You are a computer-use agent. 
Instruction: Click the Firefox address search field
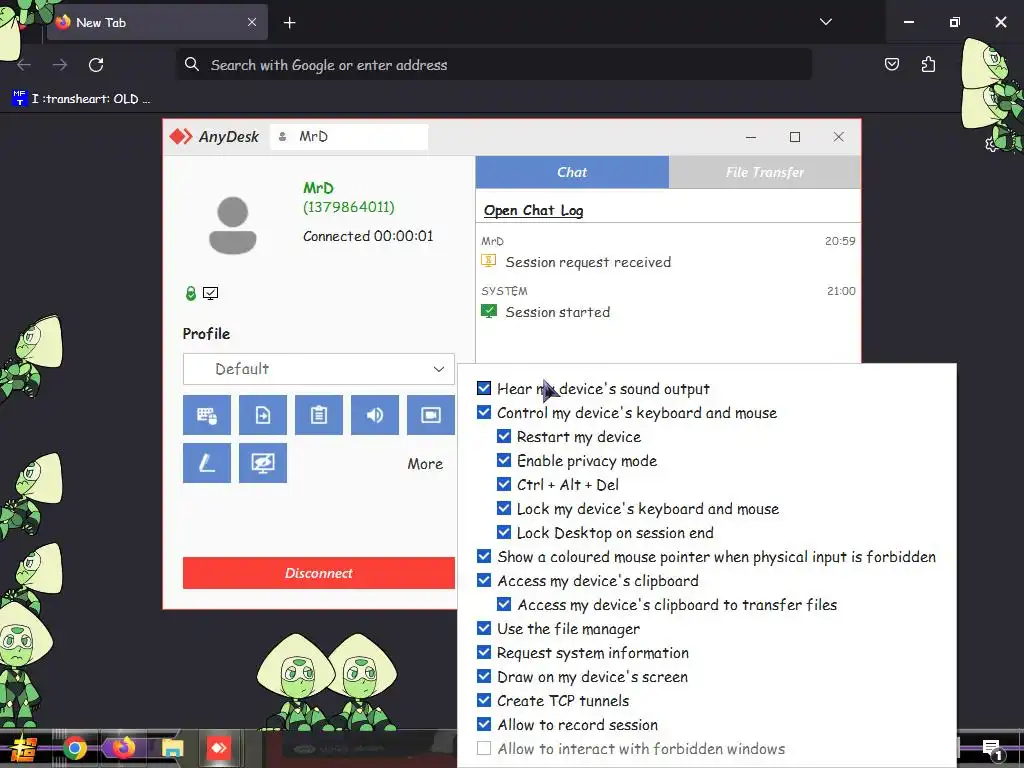pos(494,65)
